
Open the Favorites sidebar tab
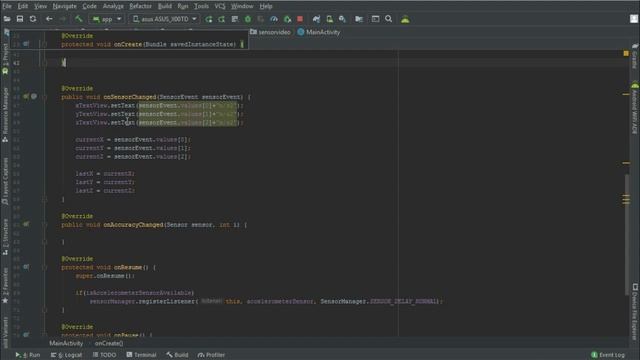(5, 286)
